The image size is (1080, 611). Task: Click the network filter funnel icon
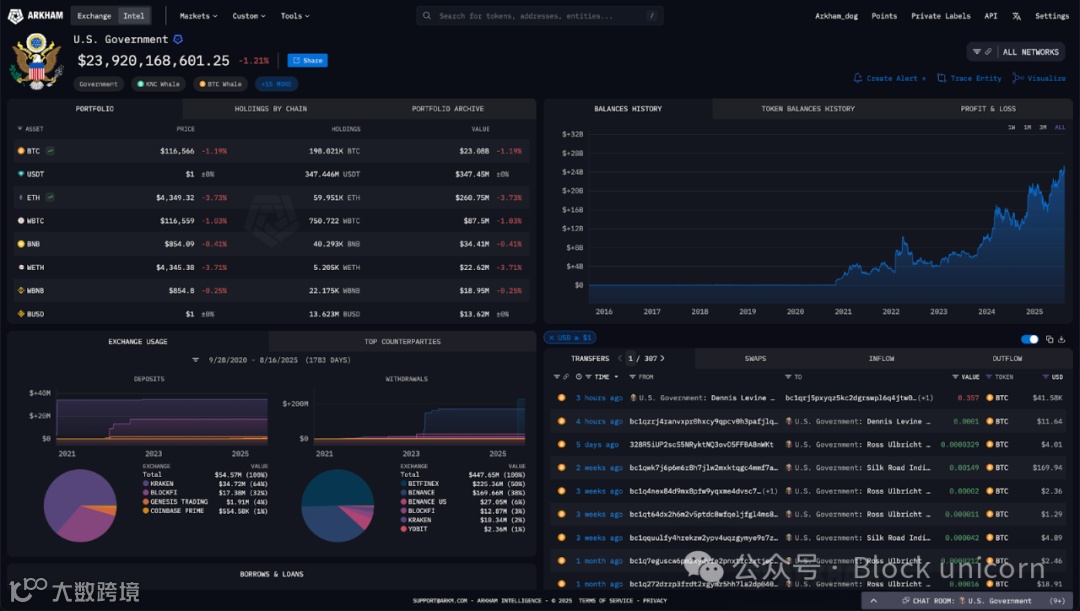tap(977, 52)
